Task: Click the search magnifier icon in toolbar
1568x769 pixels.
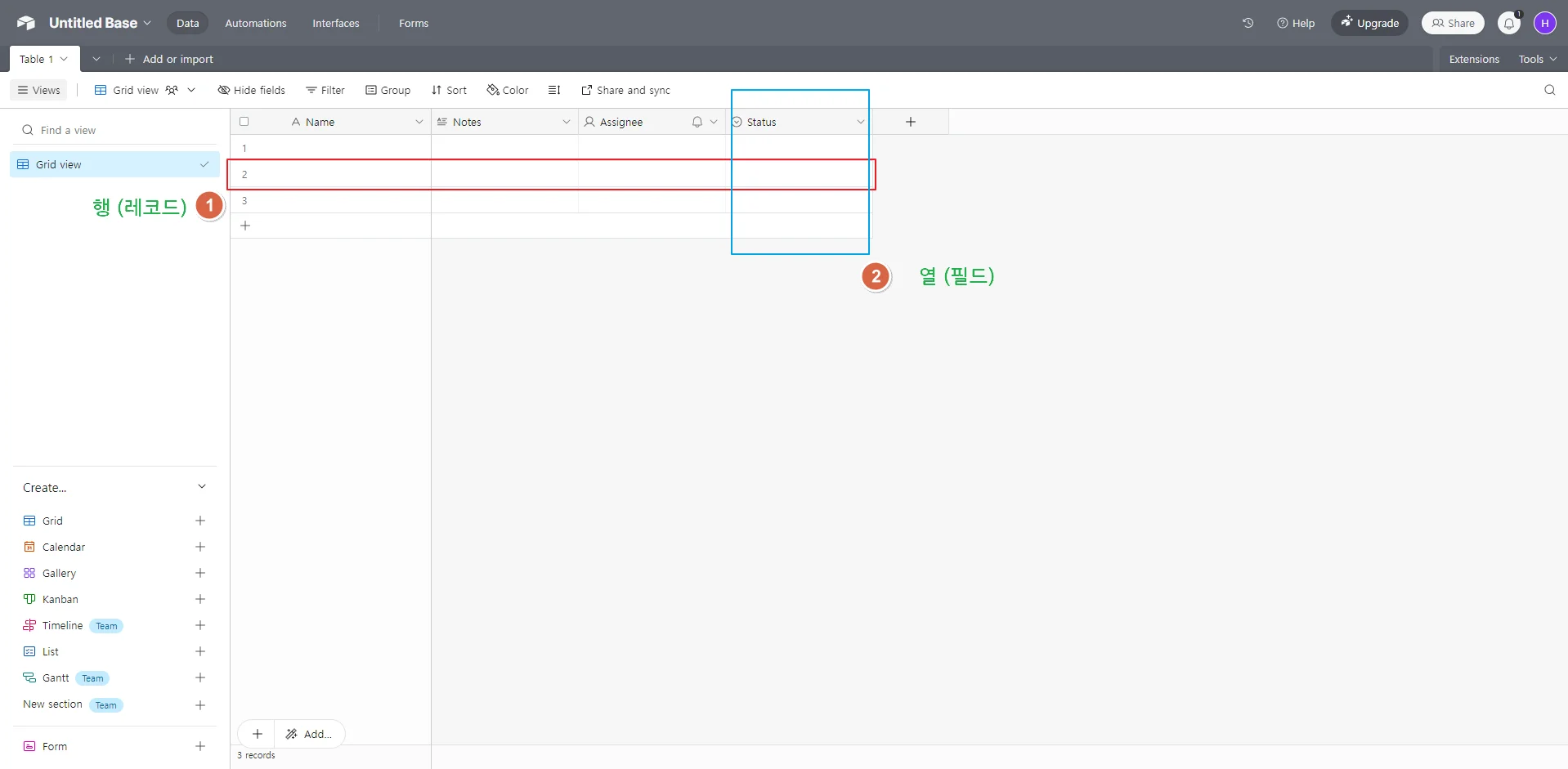Action: click(x=1549, y=90)
